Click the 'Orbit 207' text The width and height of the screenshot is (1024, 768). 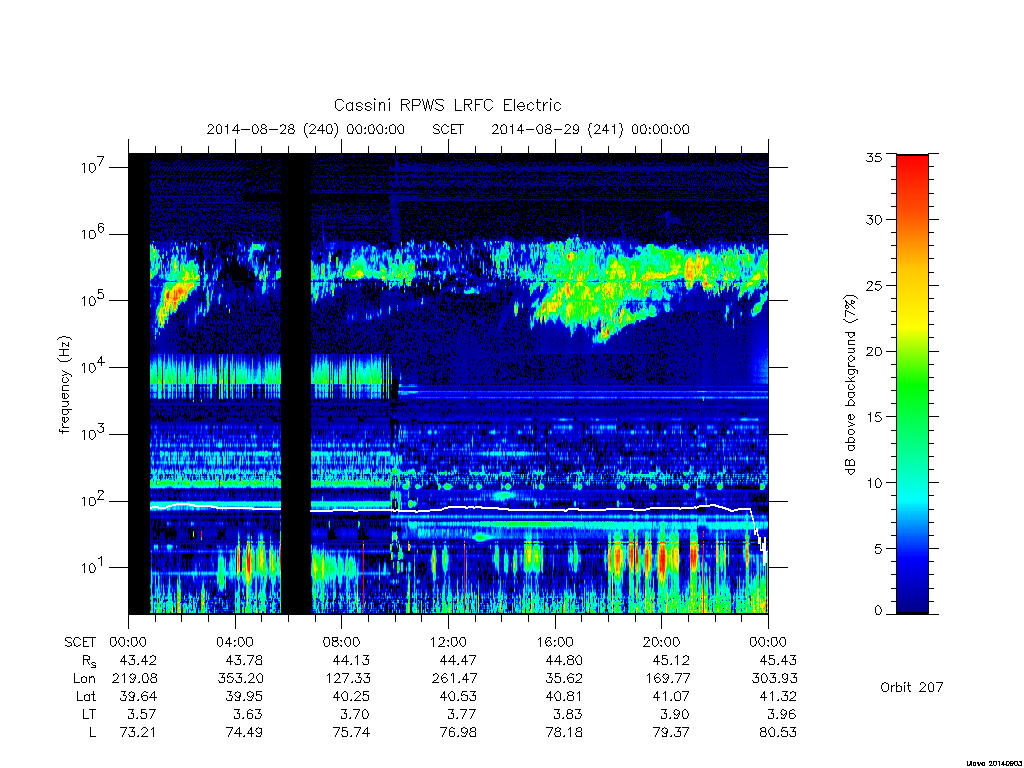[912, 687]
